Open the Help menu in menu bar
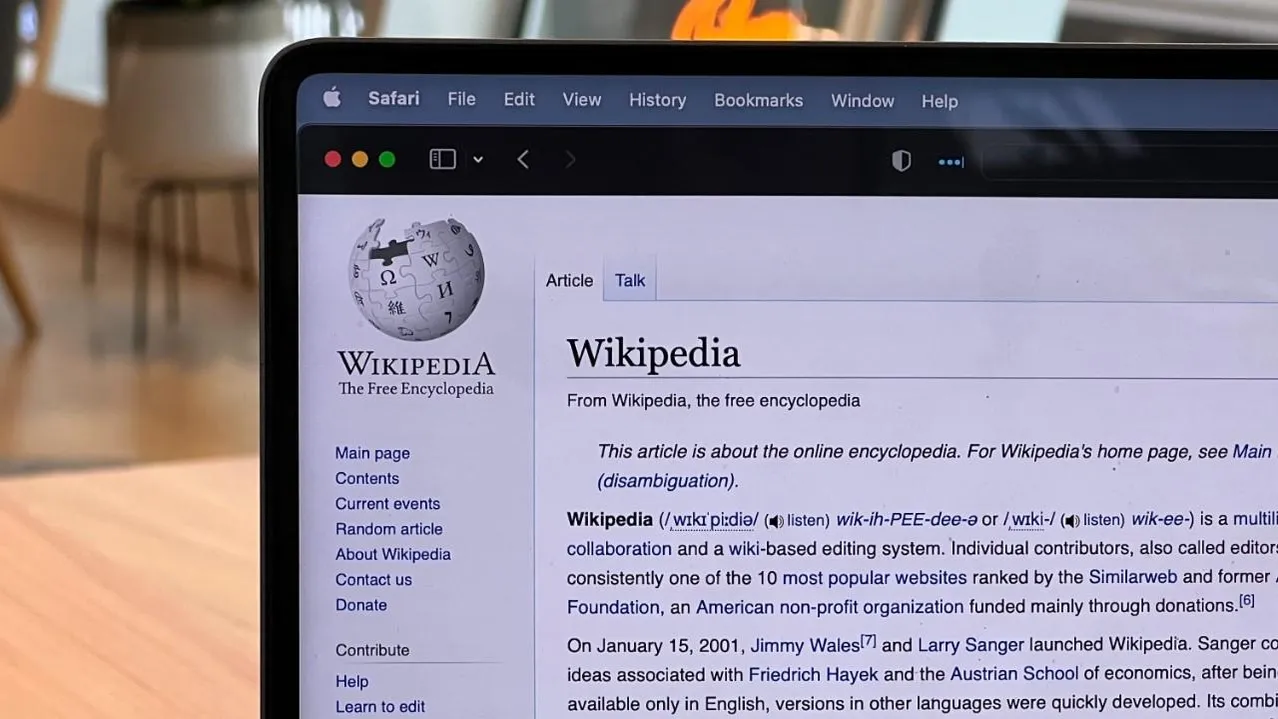This screenshot has width=1278, height=719. pyautogui.click(x=939, y=101)
